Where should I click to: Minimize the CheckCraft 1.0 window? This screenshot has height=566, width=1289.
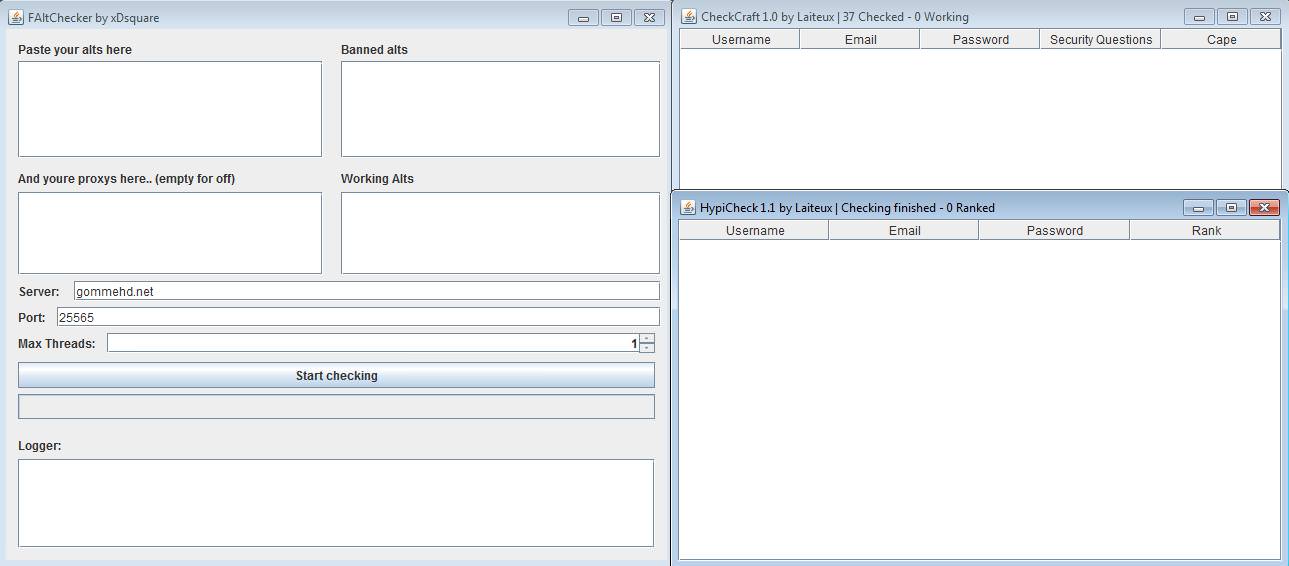coord(1199,16)
